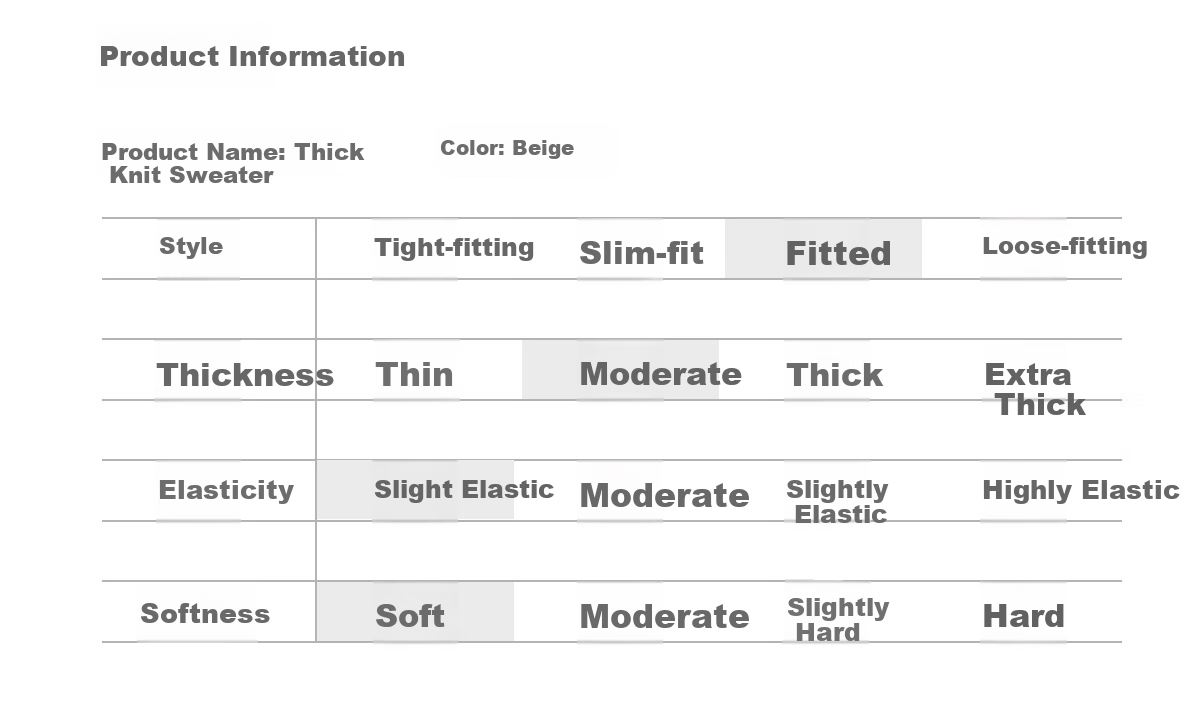Click the Product Information heading

252,57
